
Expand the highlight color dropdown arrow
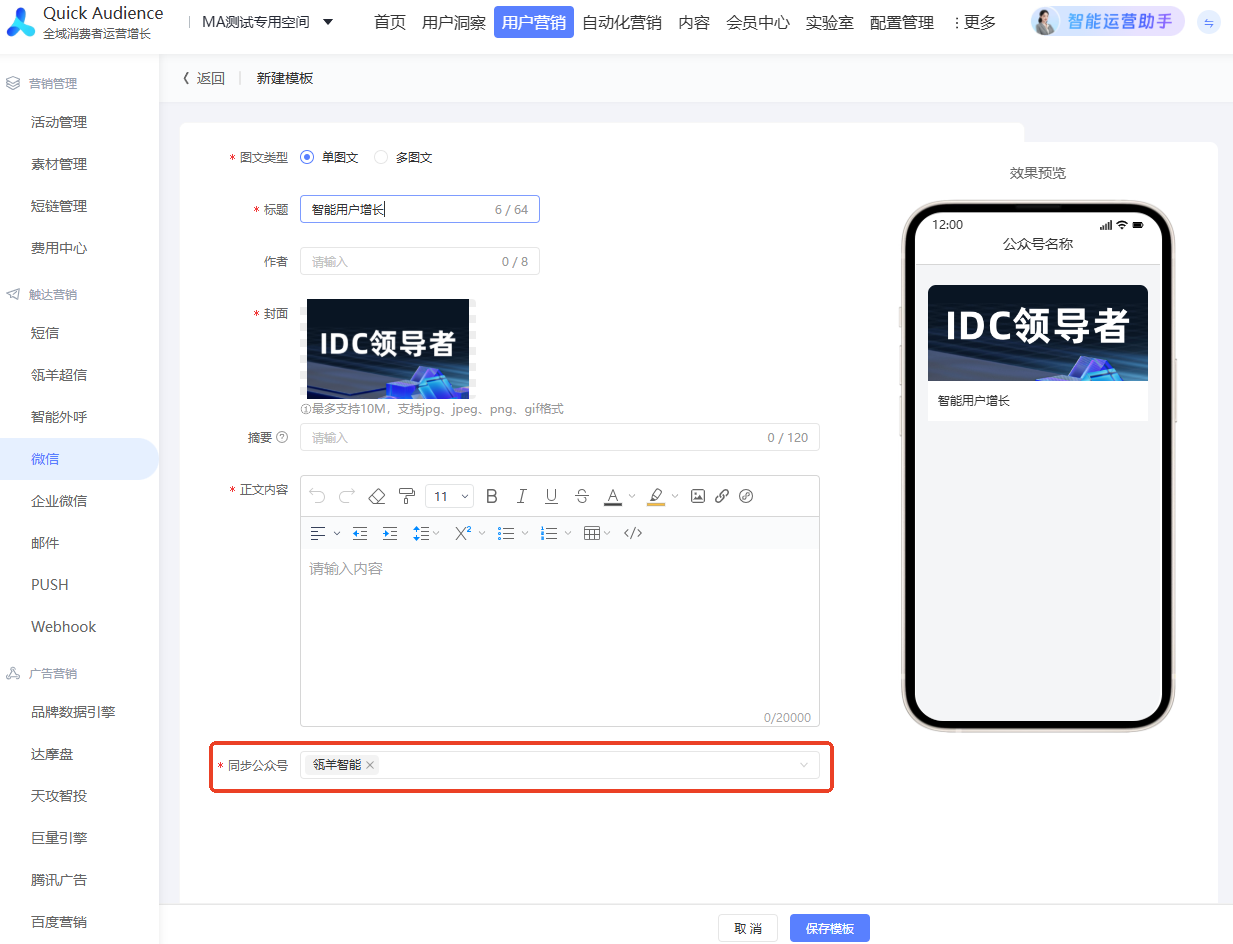[675, 496]
